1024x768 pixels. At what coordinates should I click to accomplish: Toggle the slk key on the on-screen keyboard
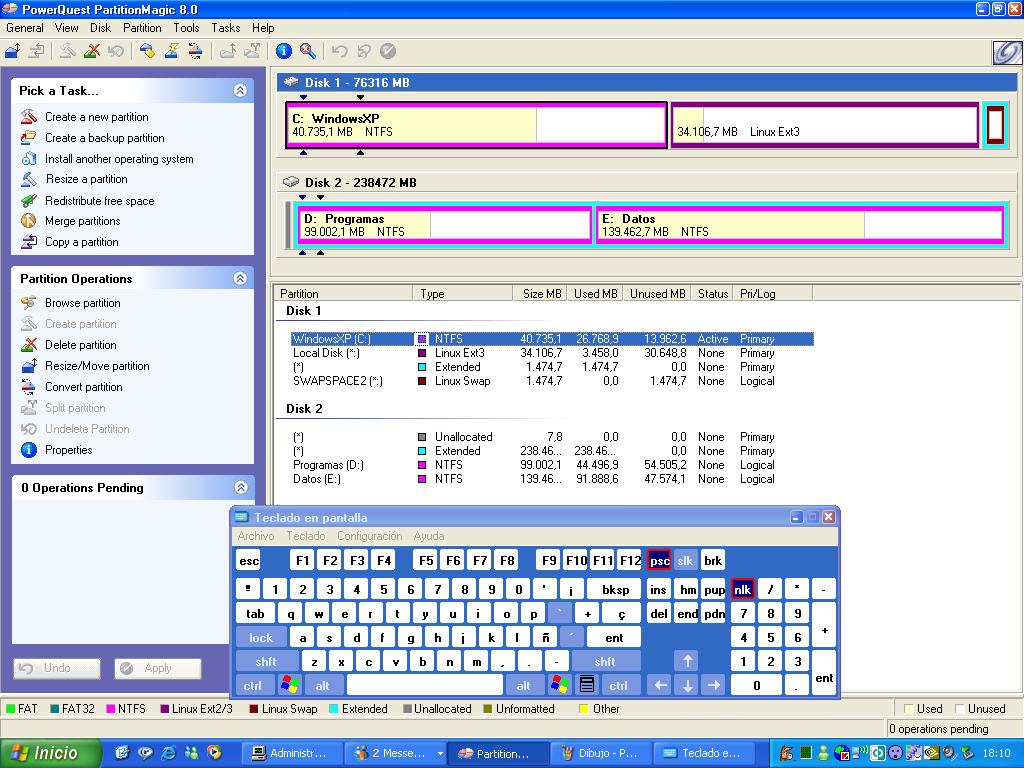pos(685,561)
